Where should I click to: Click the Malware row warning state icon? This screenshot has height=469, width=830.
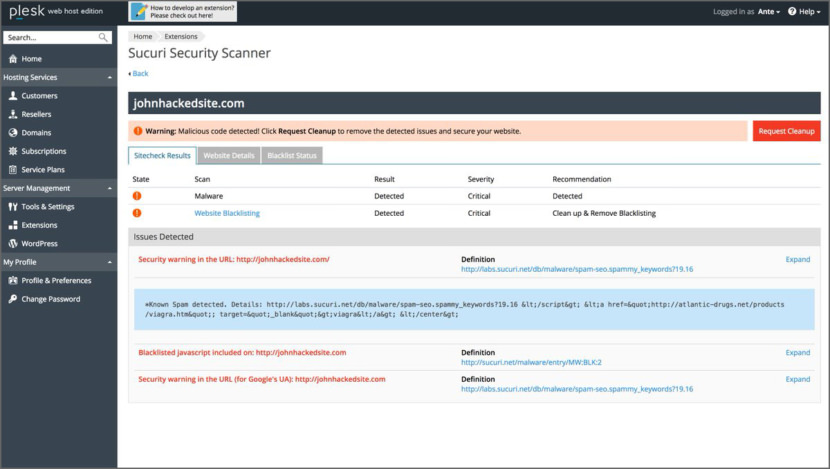click(137, 196)
